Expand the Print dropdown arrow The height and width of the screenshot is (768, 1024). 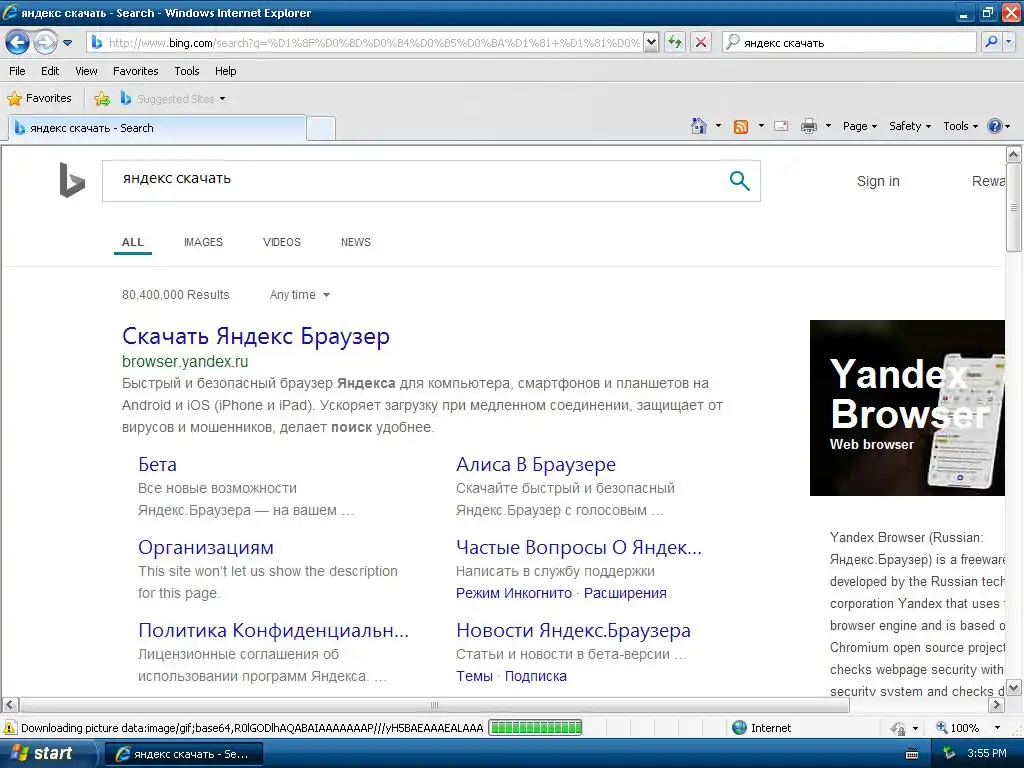click(828, 126)
